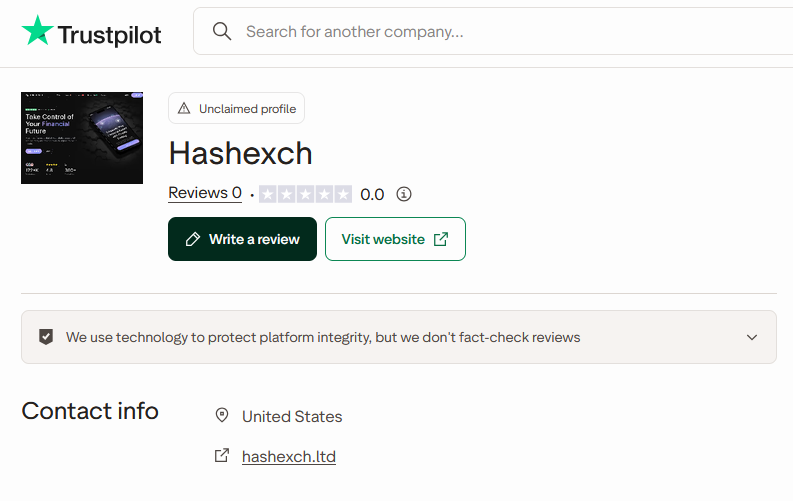The width and height of the screenshot is (793, 501).
Task: Click the Unclaimed profile badge
Action: pyautogui.click(x=236, y=108)
